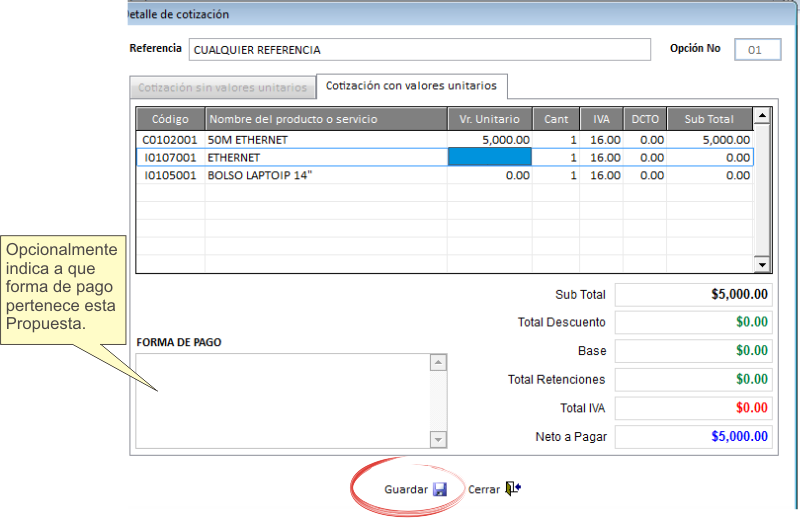Select the BOLSO LAPTOIP 14" row
The width and height of the screenshot is (800, 518).
[444, 175]
